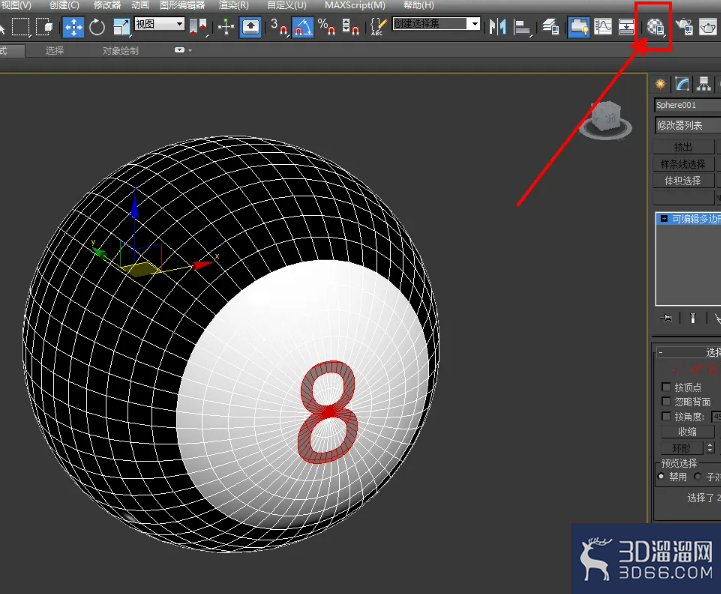This screenshot has width=721, height=594.
Task: Open the 自定义(U) menu
Action: pyautogui.click(x=286, y=6)
